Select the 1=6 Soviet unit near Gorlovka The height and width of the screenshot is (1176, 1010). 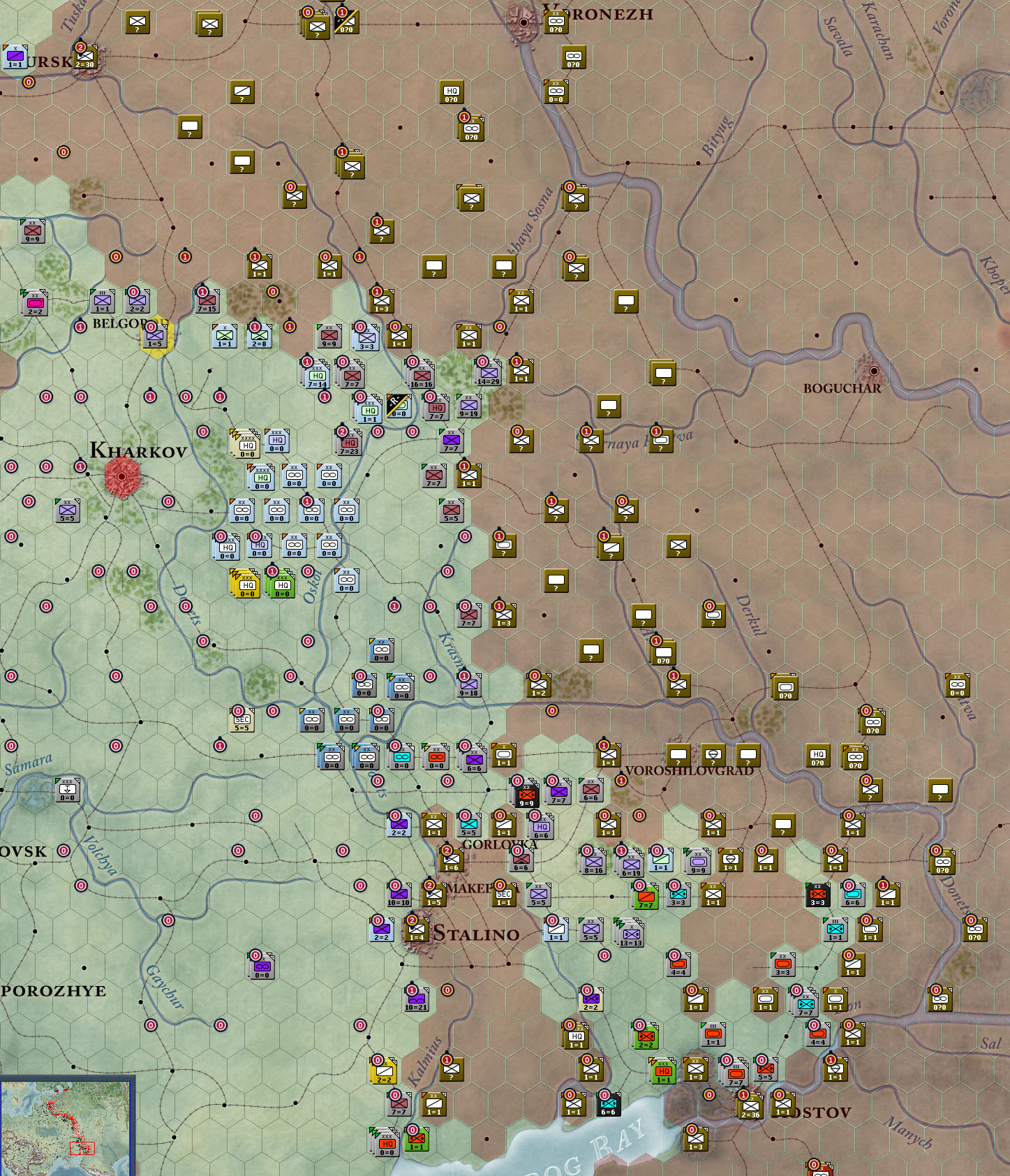pos(452,860)
